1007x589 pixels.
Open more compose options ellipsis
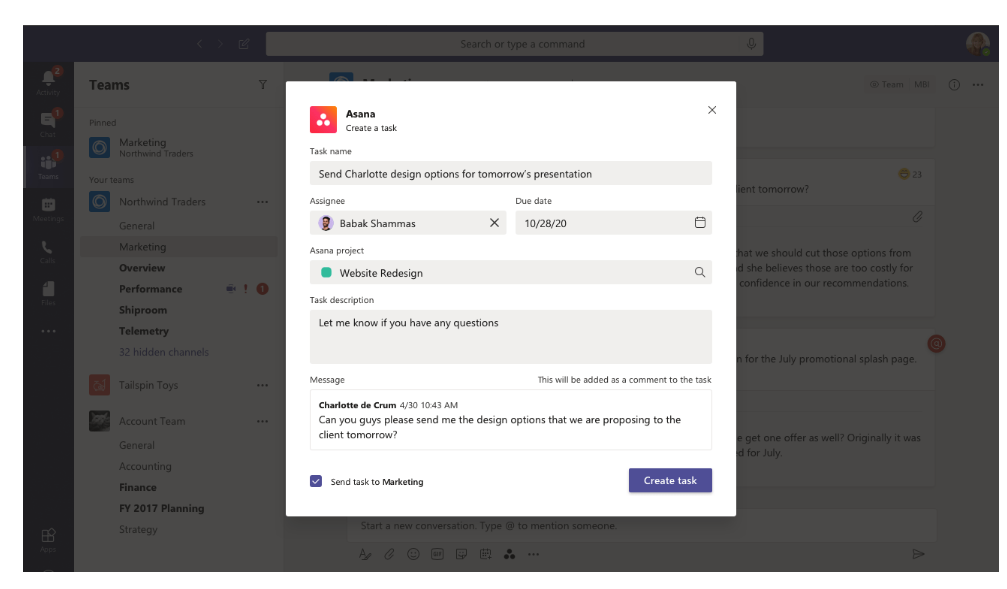coord(534,554)
